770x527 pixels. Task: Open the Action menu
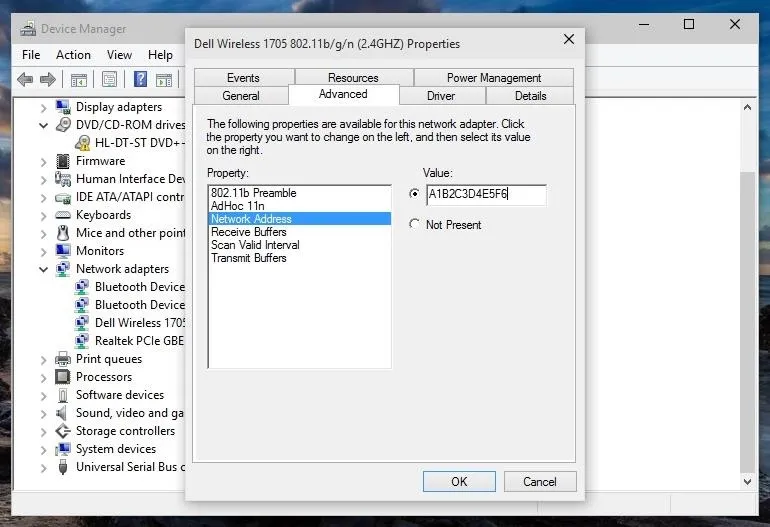[x=73, y=55]
